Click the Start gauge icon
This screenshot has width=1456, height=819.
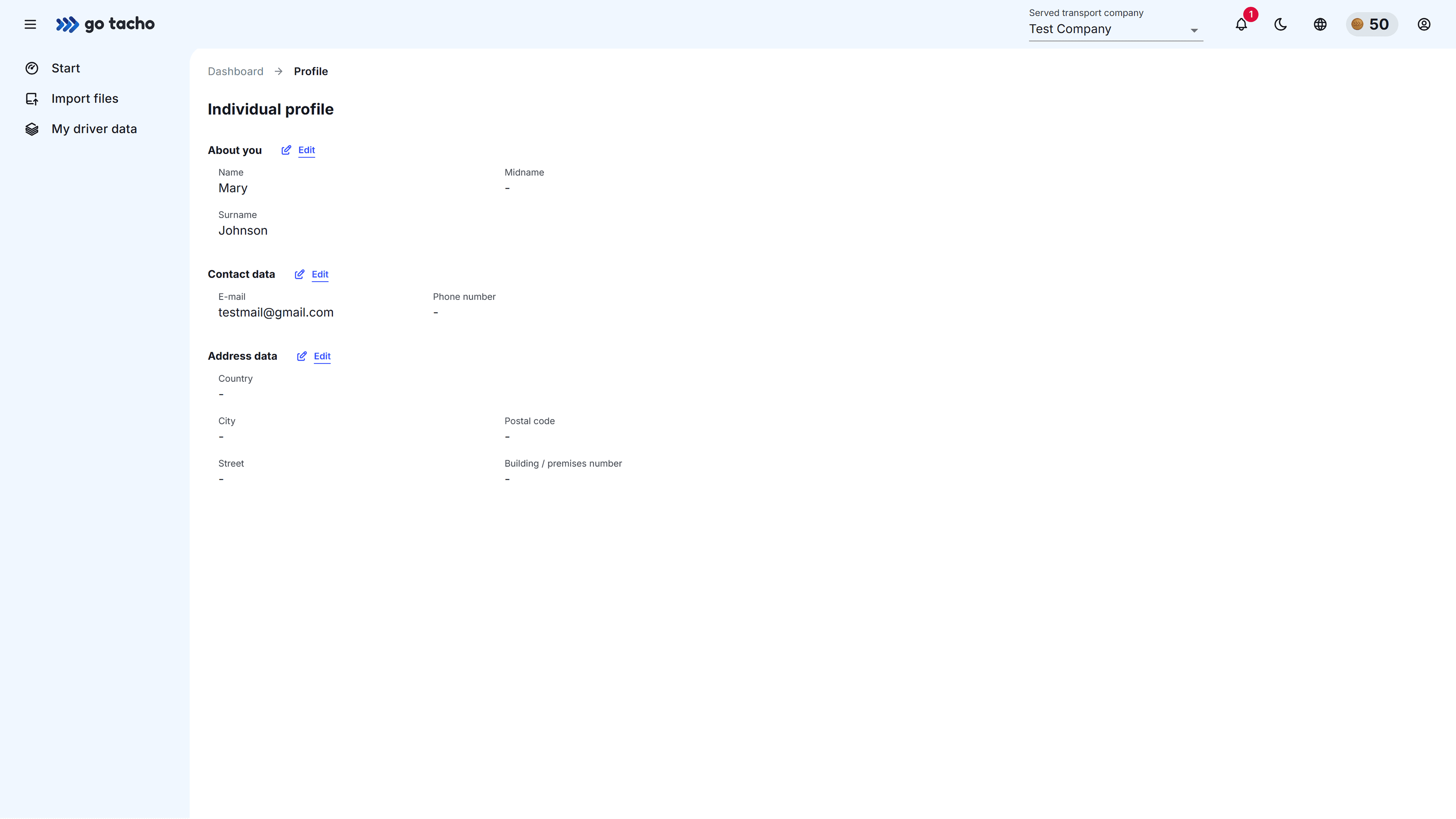pyautogui.click(x=31, y=68)
